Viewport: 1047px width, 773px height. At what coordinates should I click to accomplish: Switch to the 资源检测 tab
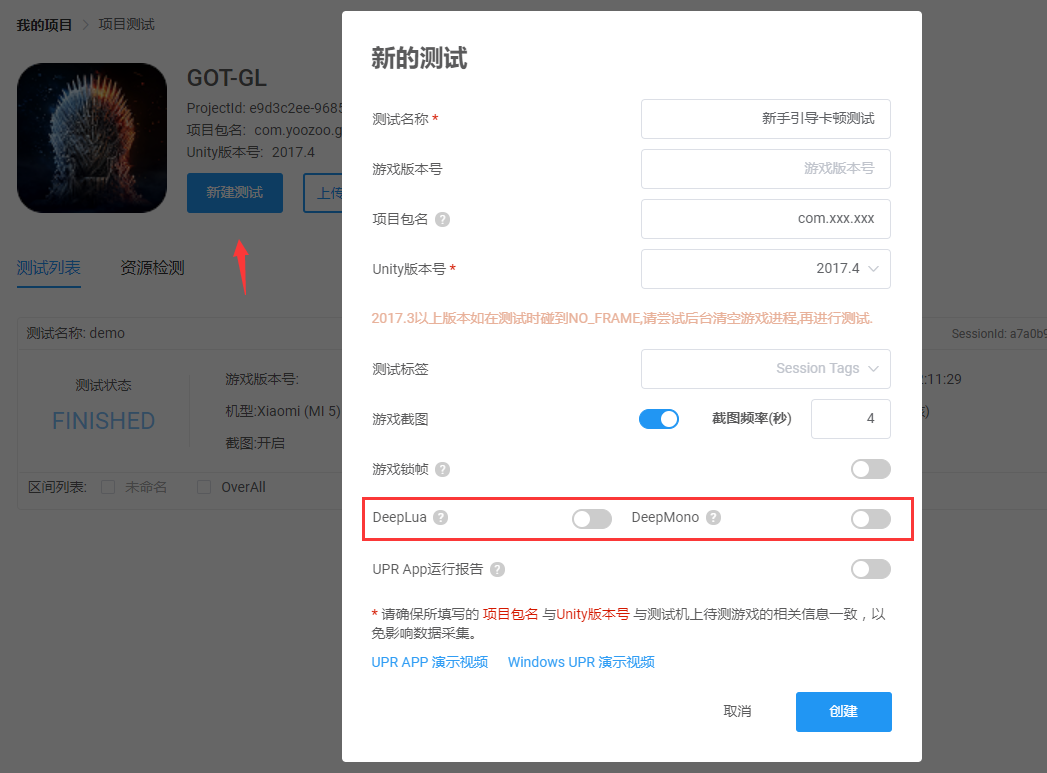(x=151, y=268)
